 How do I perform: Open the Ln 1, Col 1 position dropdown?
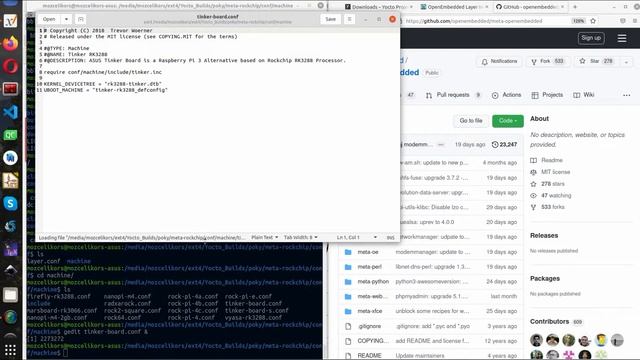(356, 237)
